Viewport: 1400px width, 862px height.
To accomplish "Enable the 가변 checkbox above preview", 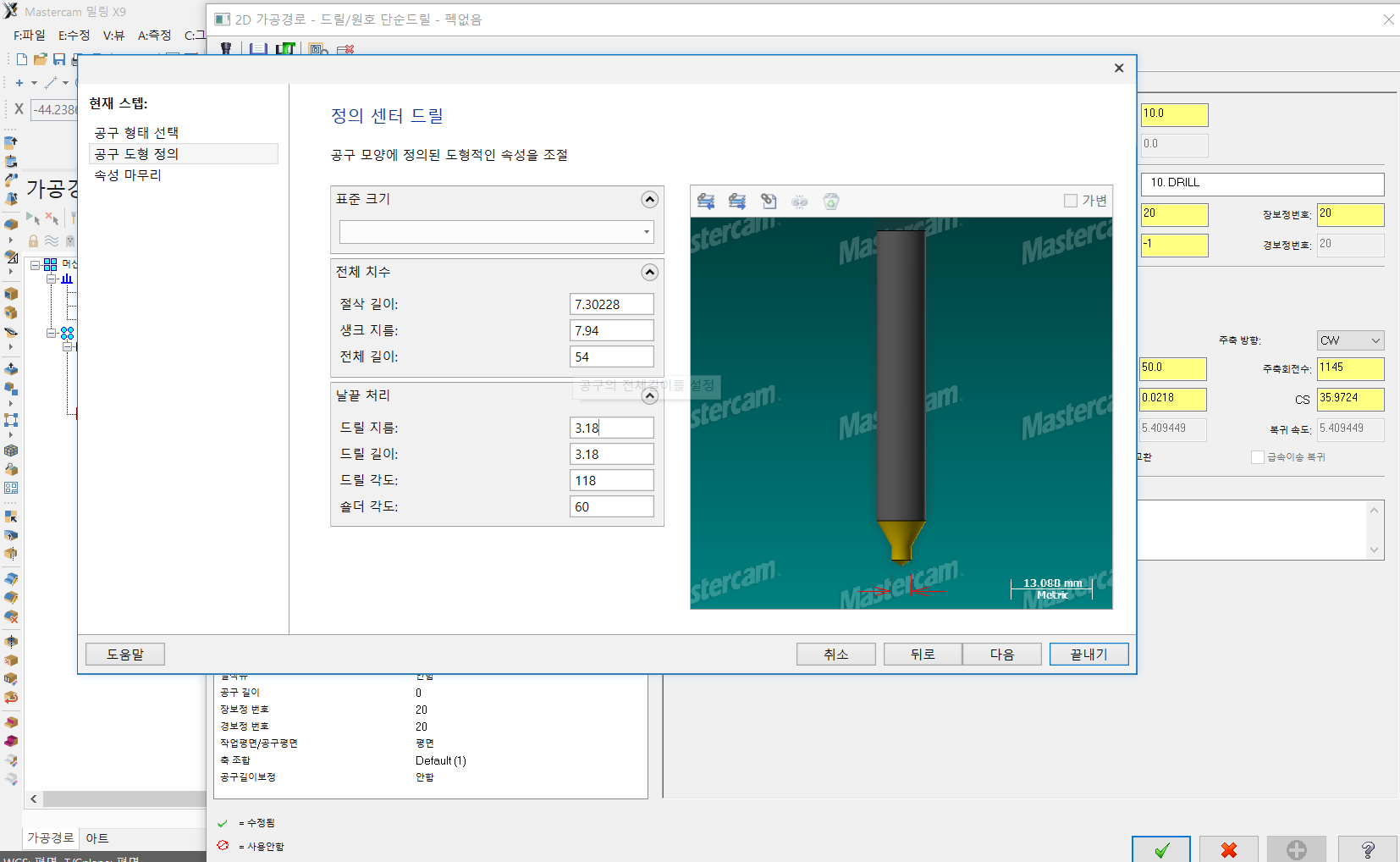I will tap(1071, 201).
